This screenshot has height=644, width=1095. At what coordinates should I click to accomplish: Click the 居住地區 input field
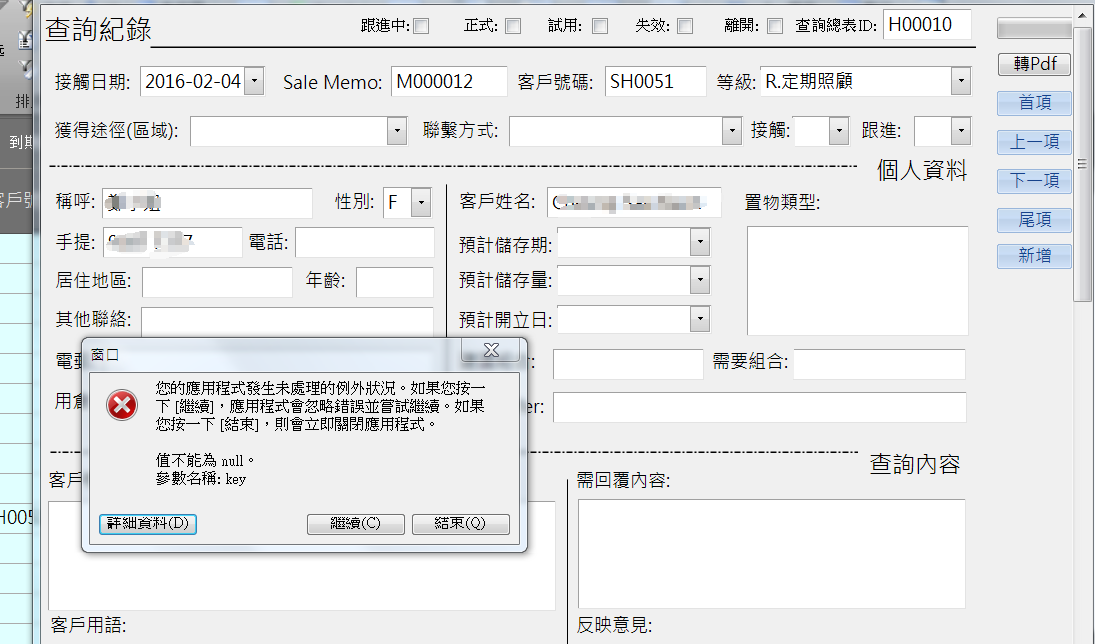217,281
